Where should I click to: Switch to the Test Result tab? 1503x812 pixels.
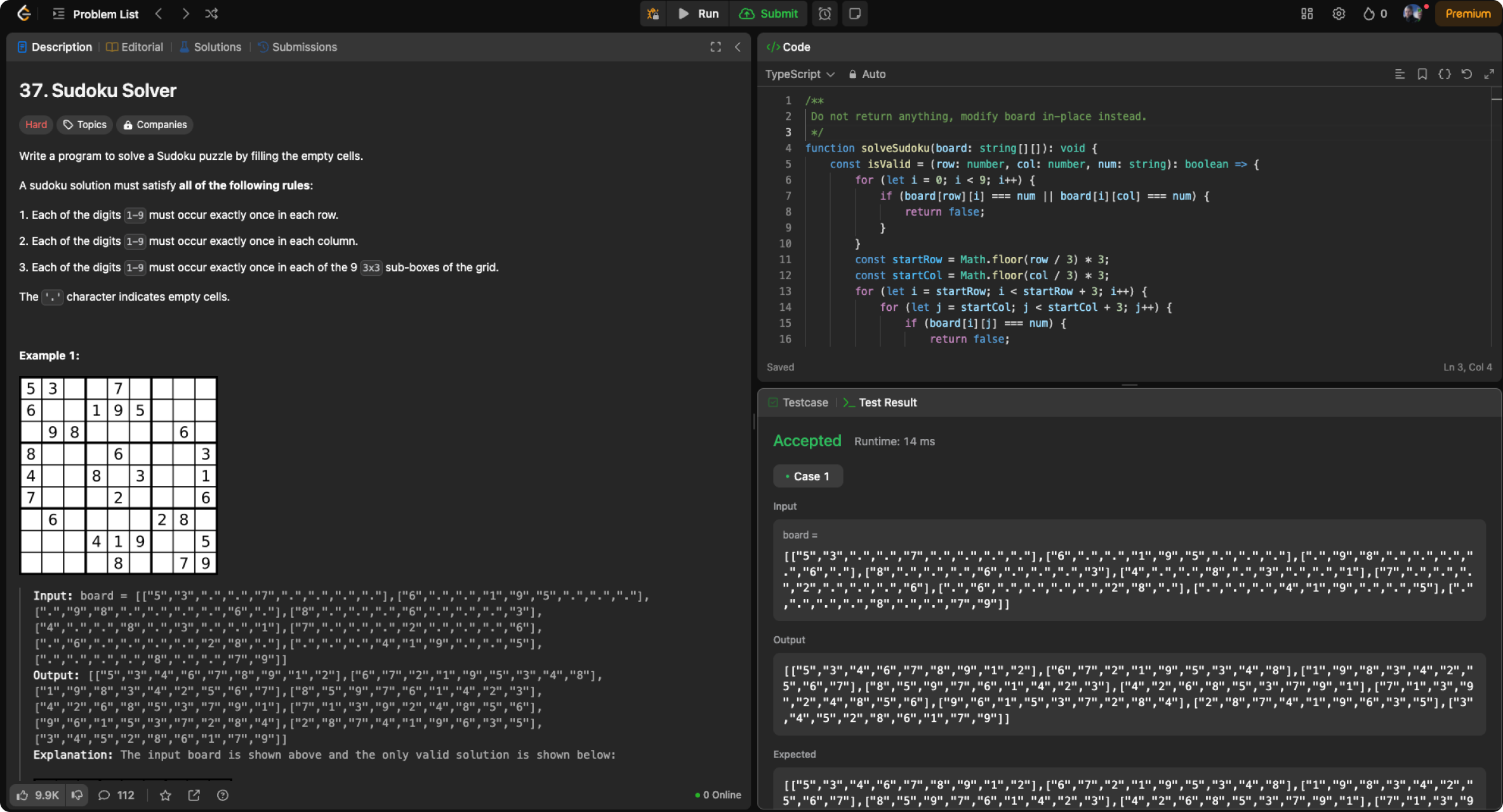coord(880,403)
